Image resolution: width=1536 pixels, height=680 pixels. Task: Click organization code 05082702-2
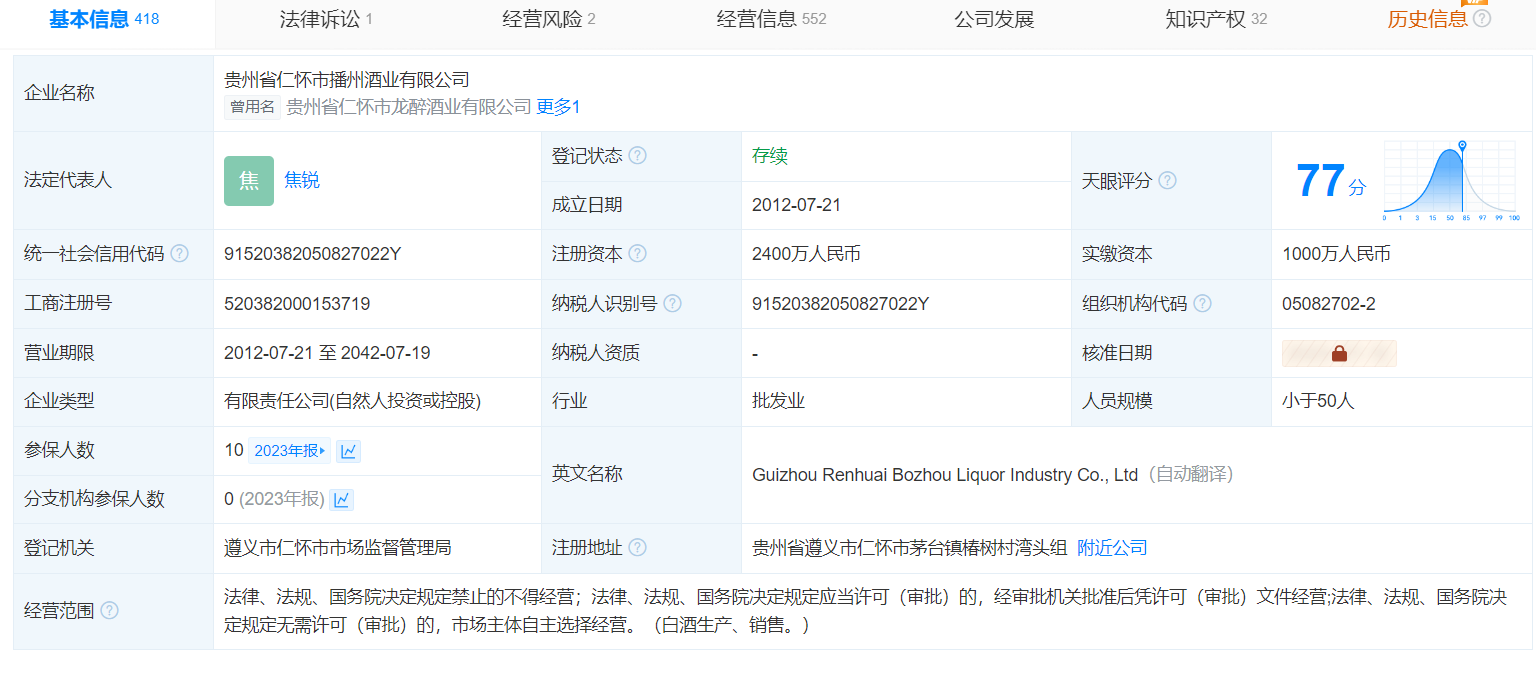(1328, 303)
